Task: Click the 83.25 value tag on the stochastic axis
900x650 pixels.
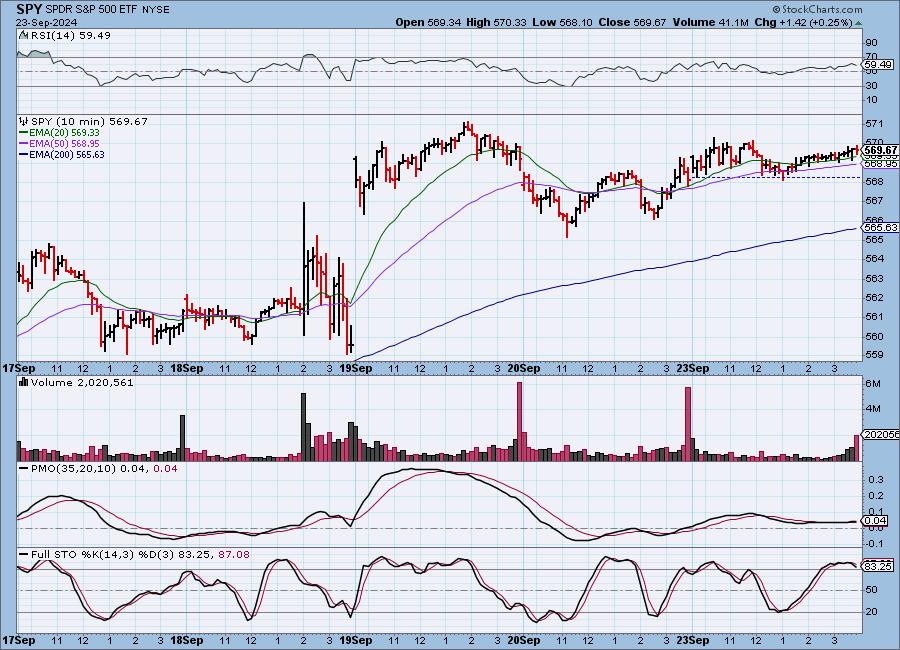Action: pyautogui.click(x=878, y=566)
